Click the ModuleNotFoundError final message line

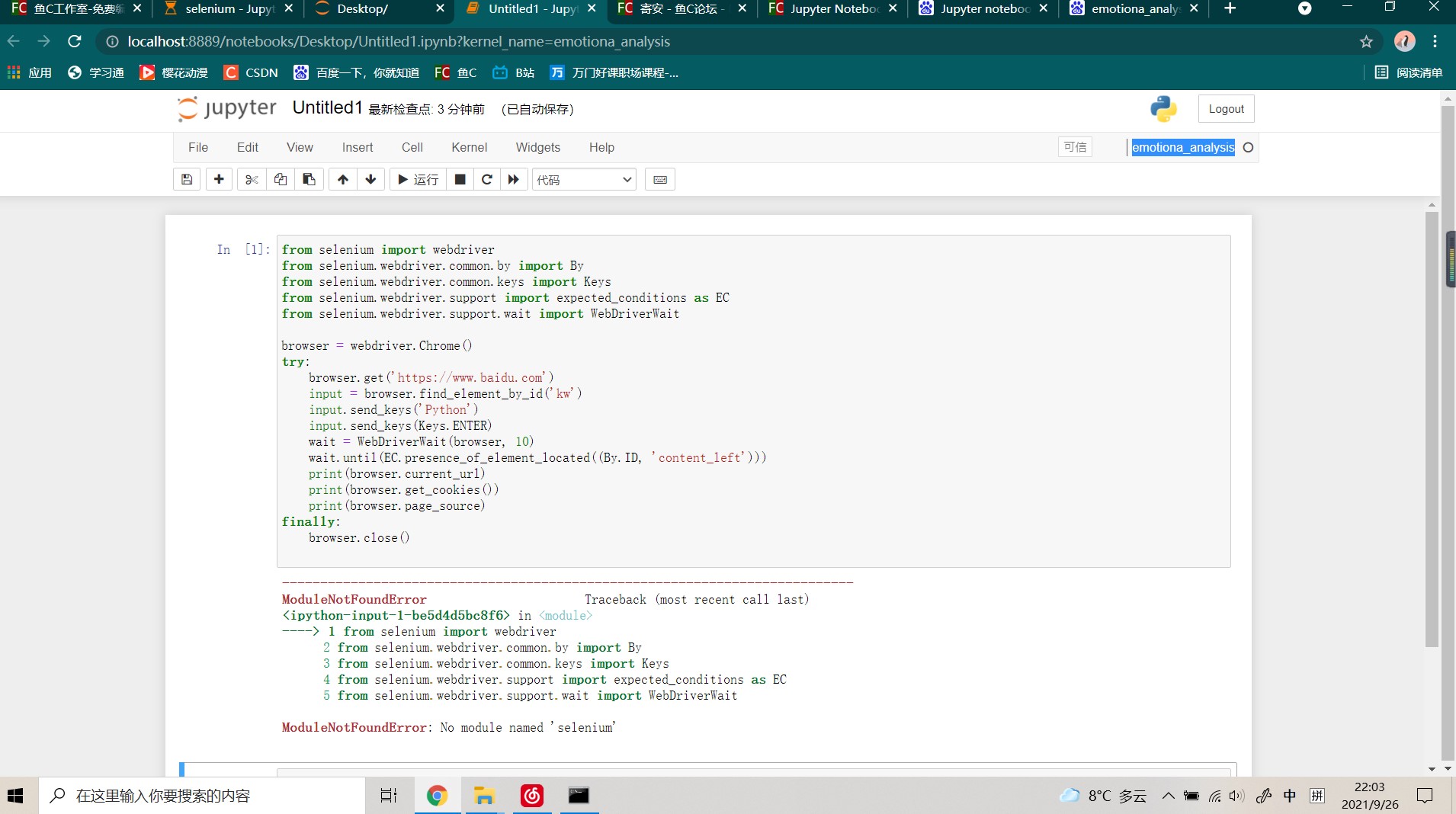click(448, 727)
